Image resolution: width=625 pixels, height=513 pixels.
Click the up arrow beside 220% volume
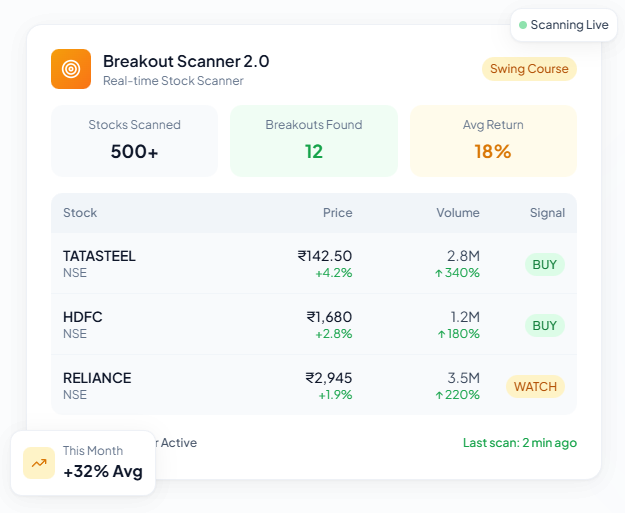pyautogui.click(x=439, y=395)
